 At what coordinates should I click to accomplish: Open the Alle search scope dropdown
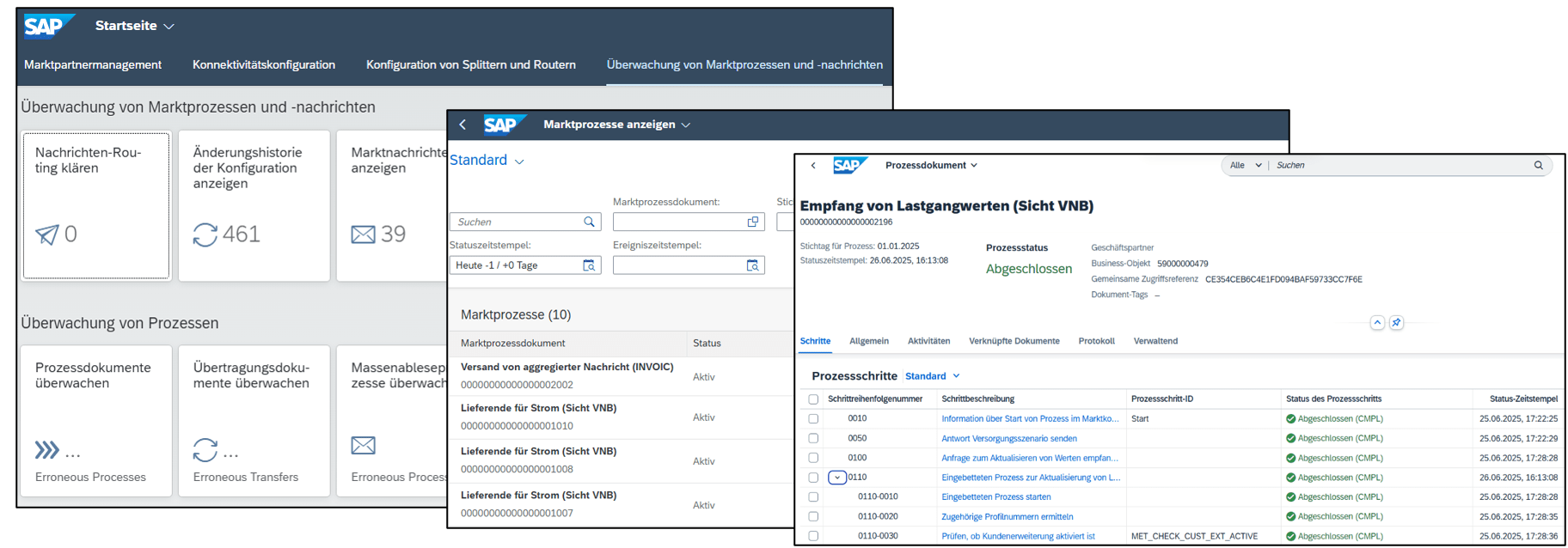click(x=1246, y=166)
